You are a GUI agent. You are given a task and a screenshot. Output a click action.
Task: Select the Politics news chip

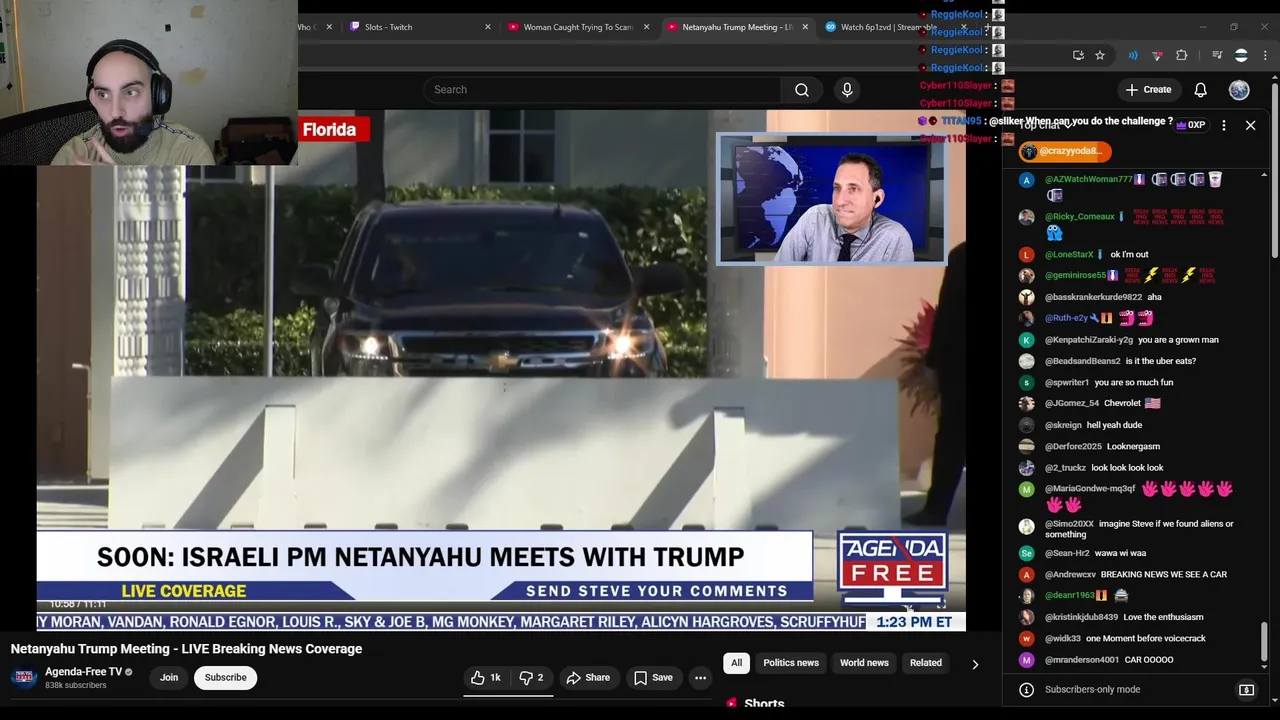[791, 663]
